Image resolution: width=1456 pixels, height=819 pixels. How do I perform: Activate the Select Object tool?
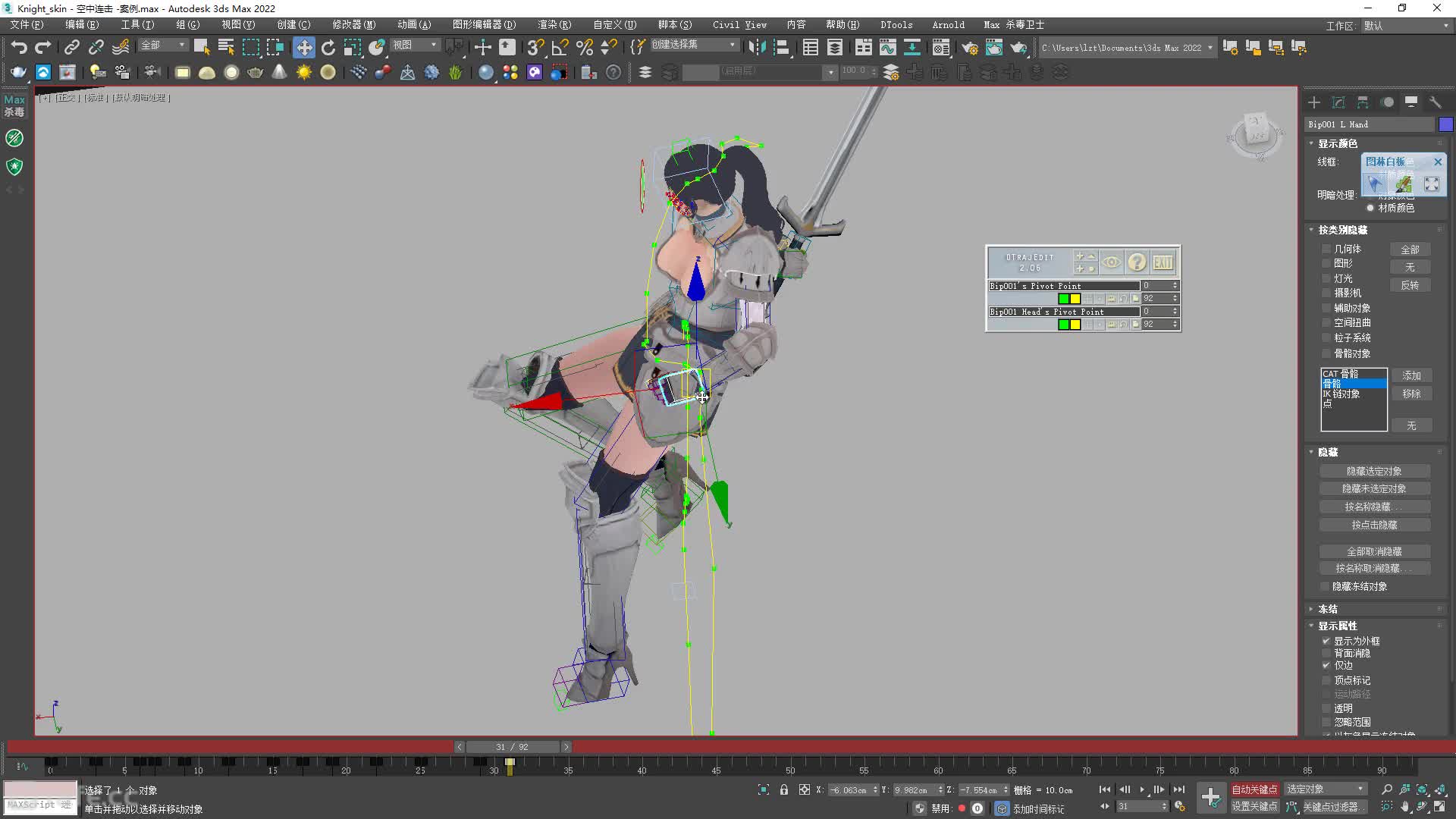pyautogui.click(x=201, y=47)
